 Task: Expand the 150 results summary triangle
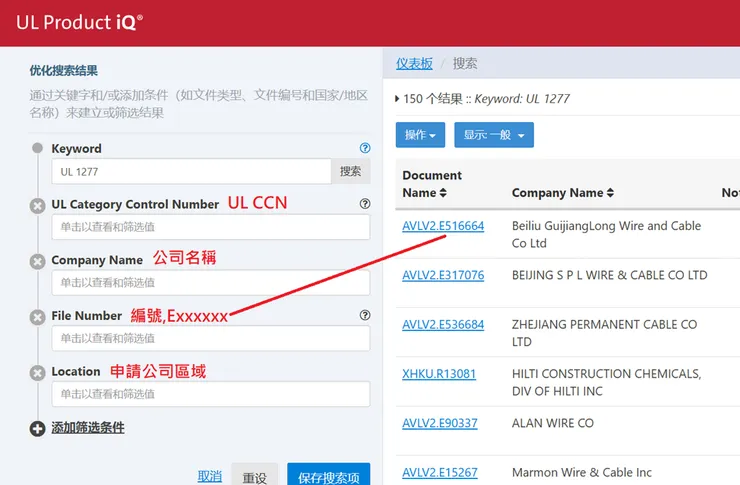(397, 99)
